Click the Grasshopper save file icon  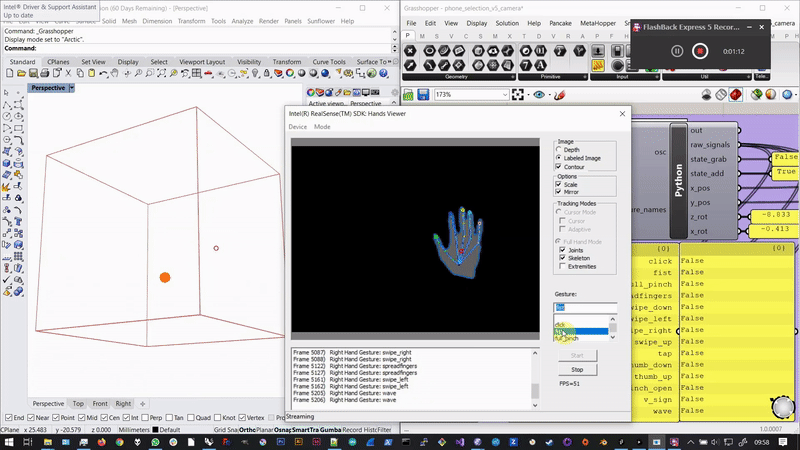[424, 95]
